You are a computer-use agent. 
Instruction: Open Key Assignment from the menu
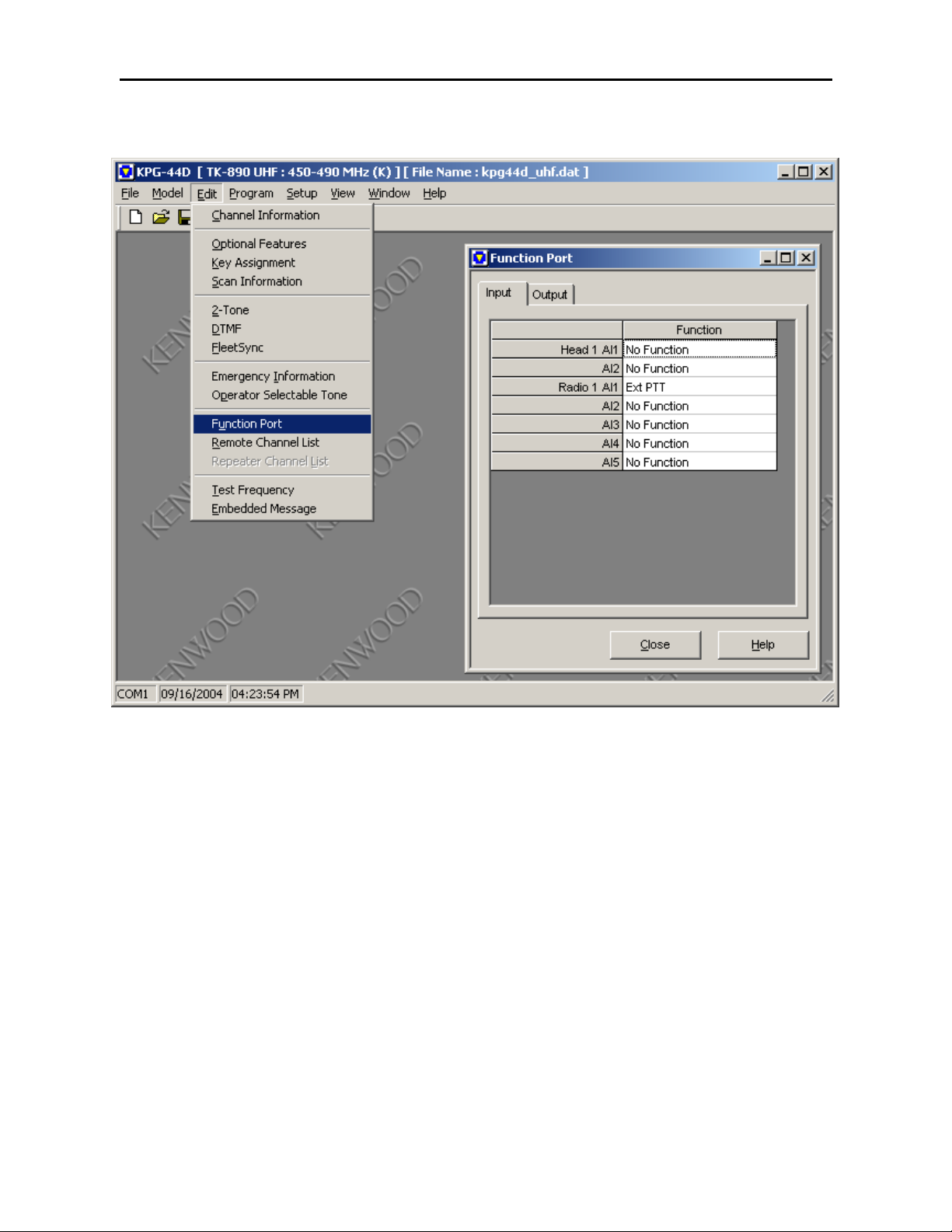pyautogui.click(x=282, y=263)
